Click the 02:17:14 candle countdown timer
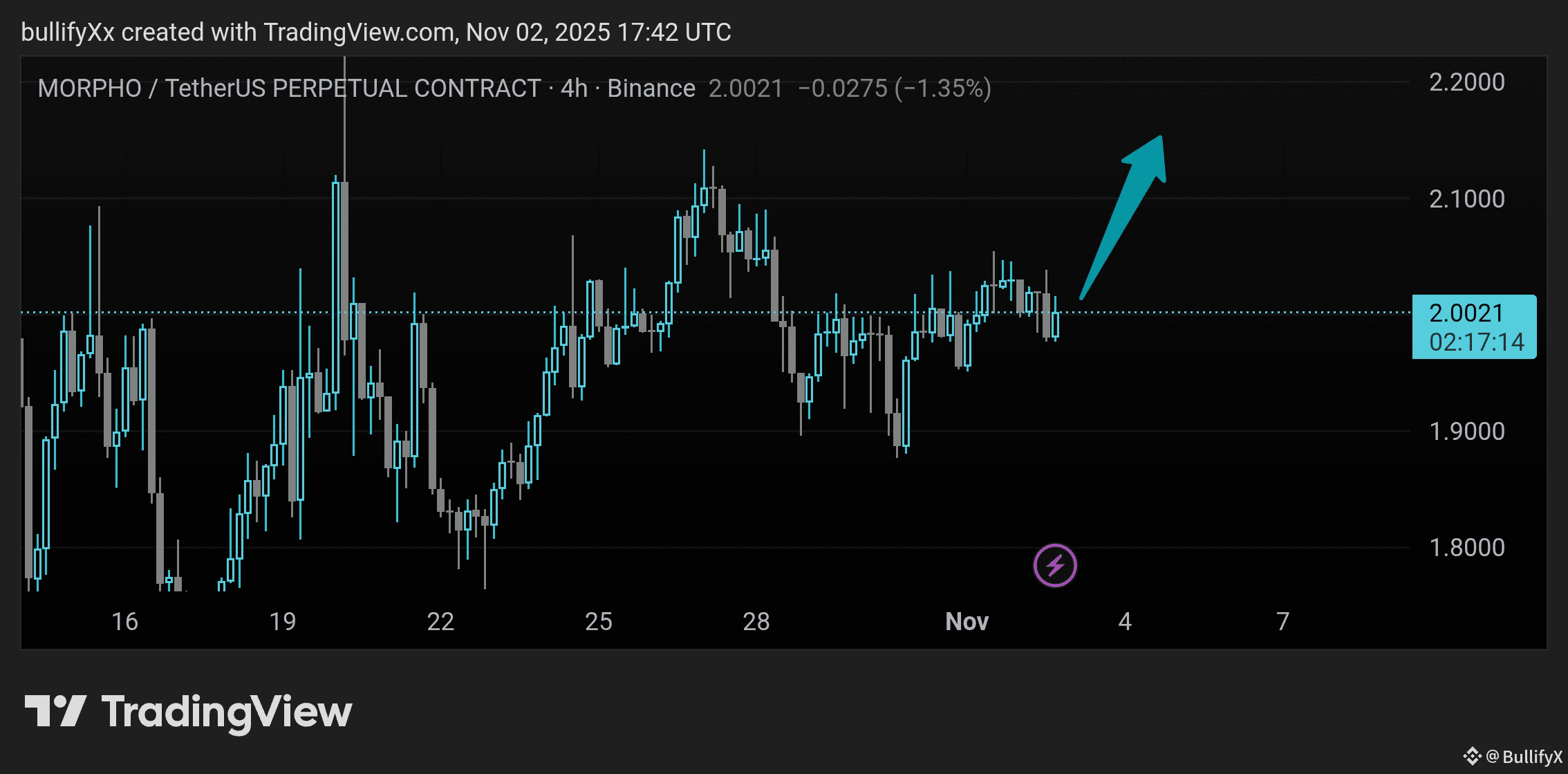Screen dimensions: 1568x774 pyautogui.click(x=1476, y=342)
